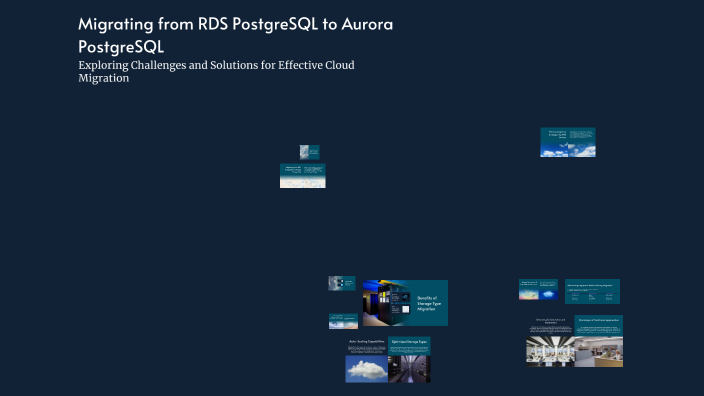This screenshot has width=704, height=396.
Task: Open the small sky slide below the square-icons slide
Action: (343, 321)
